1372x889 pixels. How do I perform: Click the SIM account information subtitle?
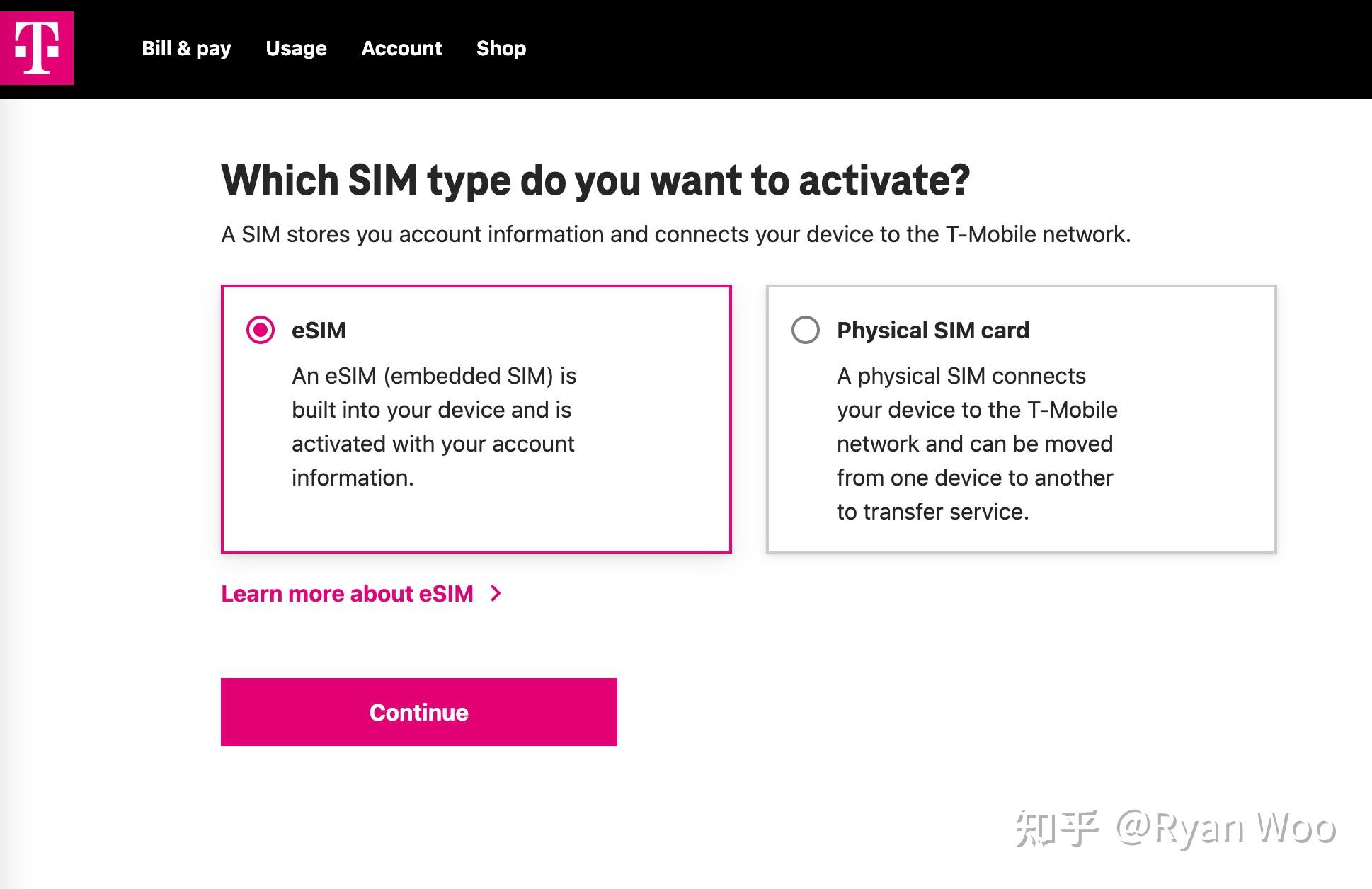click(x=675, y=234)
